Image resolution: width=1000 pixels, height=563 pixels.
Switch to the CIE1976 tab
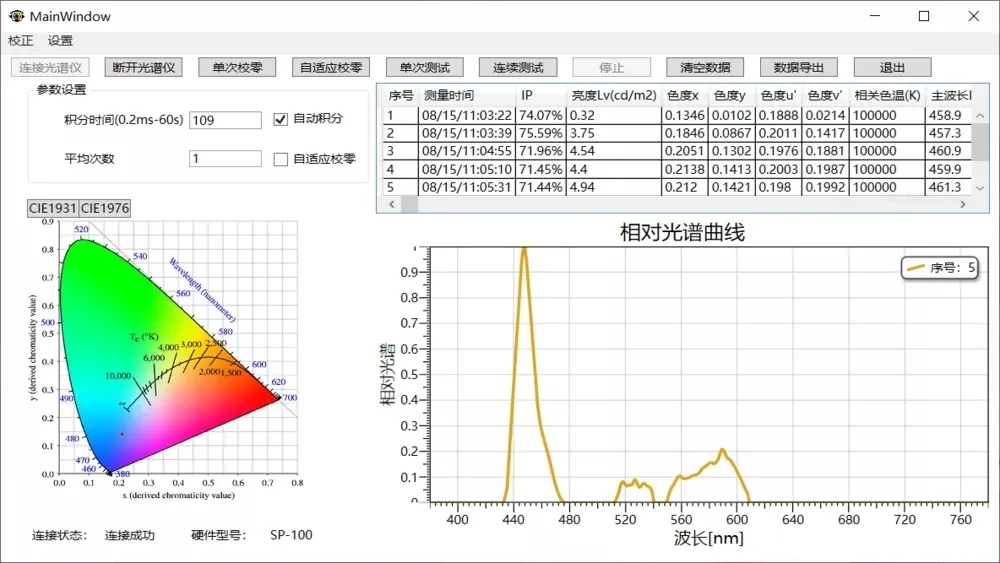104,207
